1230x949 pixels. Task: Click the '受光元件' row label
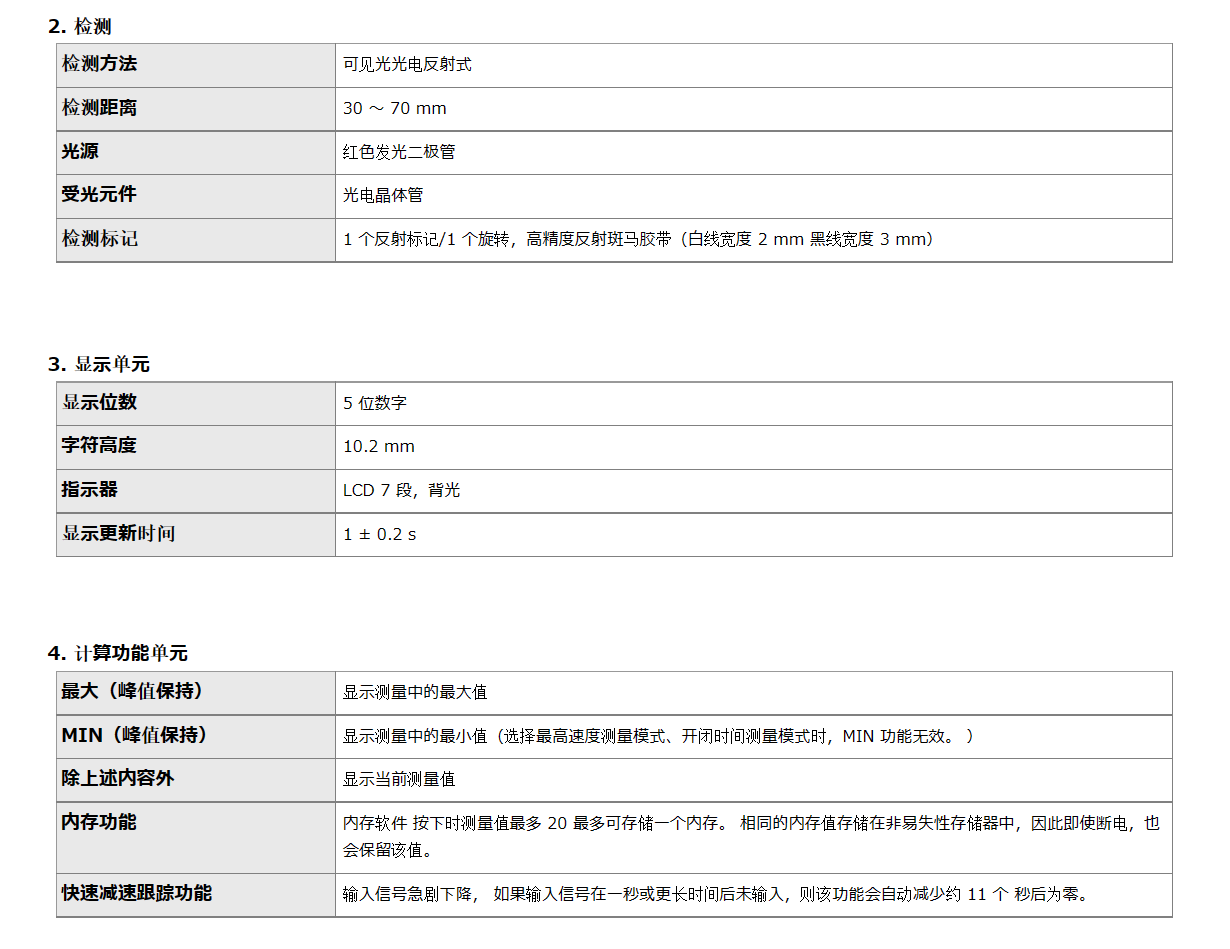click(99, 196)
